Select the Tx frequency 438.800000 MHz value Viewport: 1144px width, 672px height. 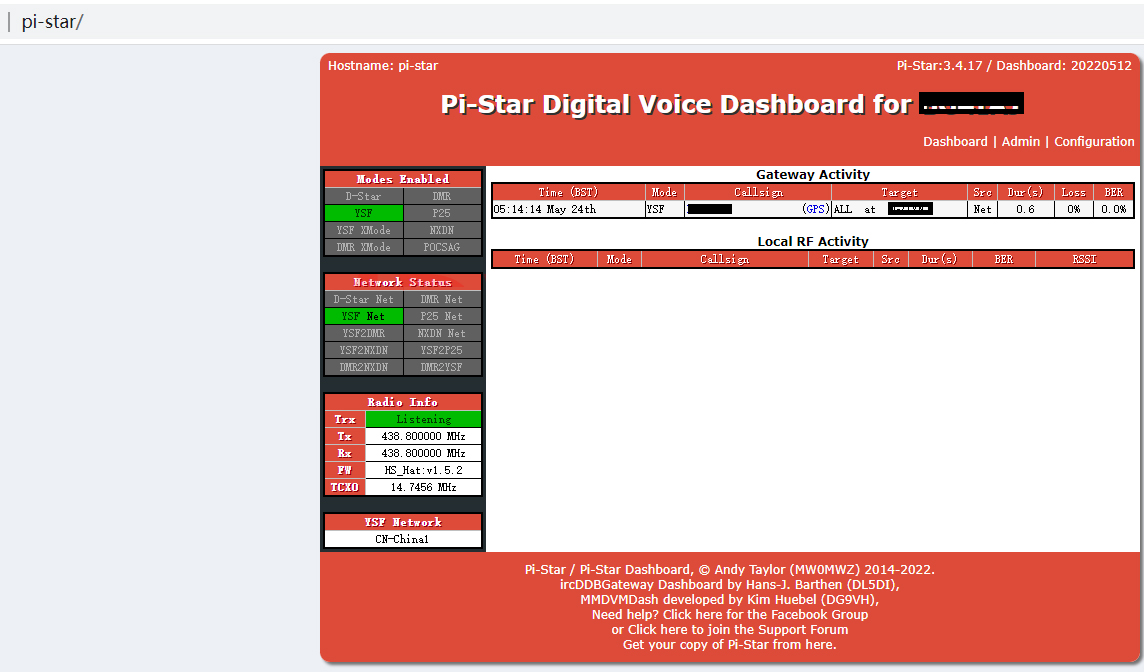pos(423,436)
